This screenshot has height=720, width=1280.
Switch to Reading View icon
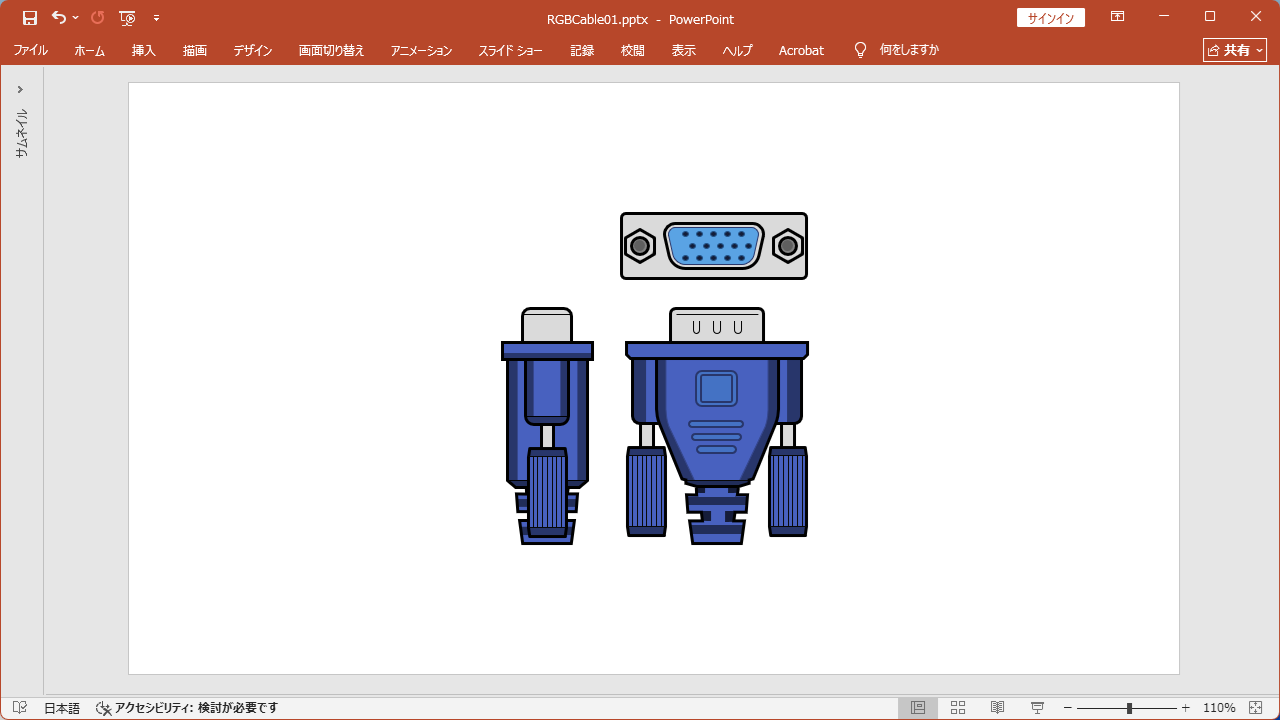pyautogui.click(x=997, y=708)
